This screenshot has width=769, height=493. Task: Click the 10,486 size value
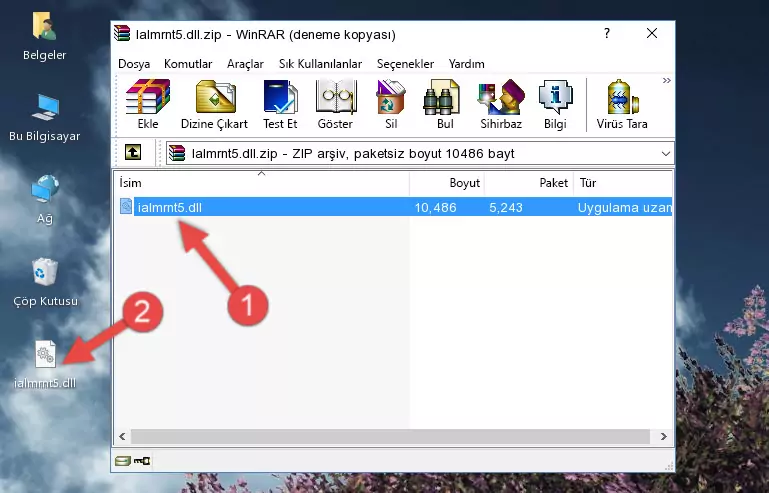(x=435, y=208)
